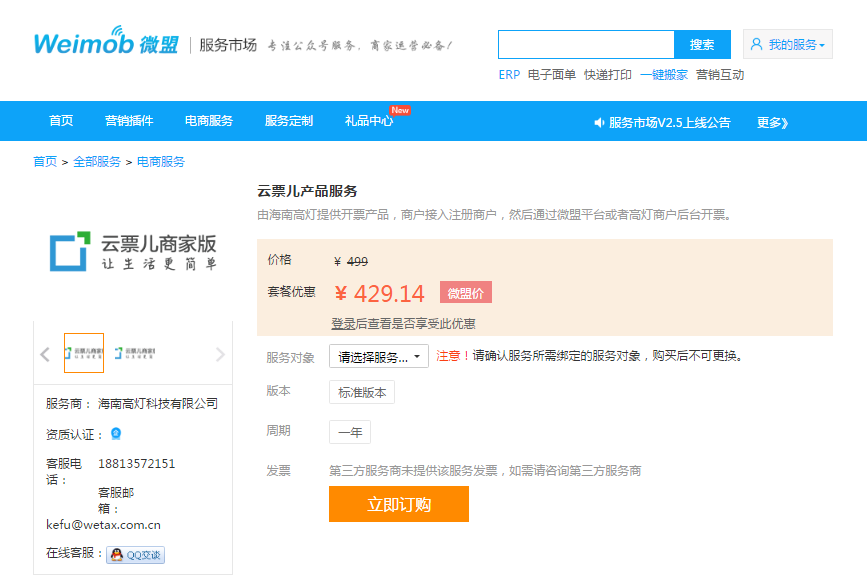Click the QQ交谈 online chat button
Viewport: 867px width, 588px height.
[135, 555]
